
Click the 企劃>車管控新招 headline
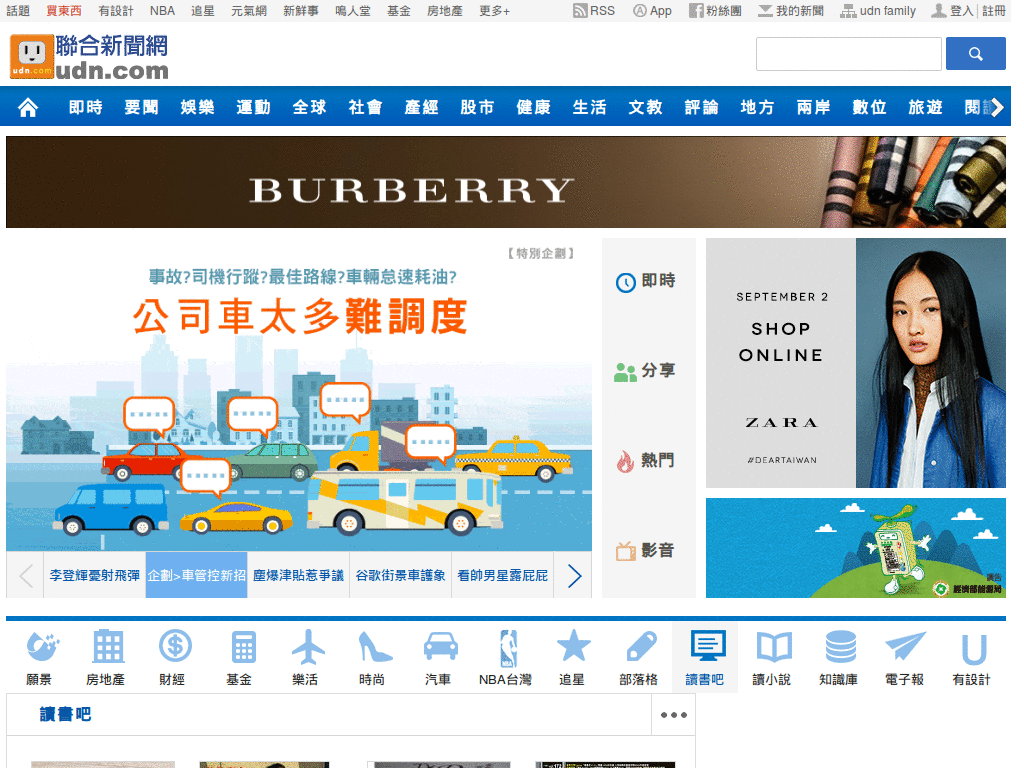197,576
